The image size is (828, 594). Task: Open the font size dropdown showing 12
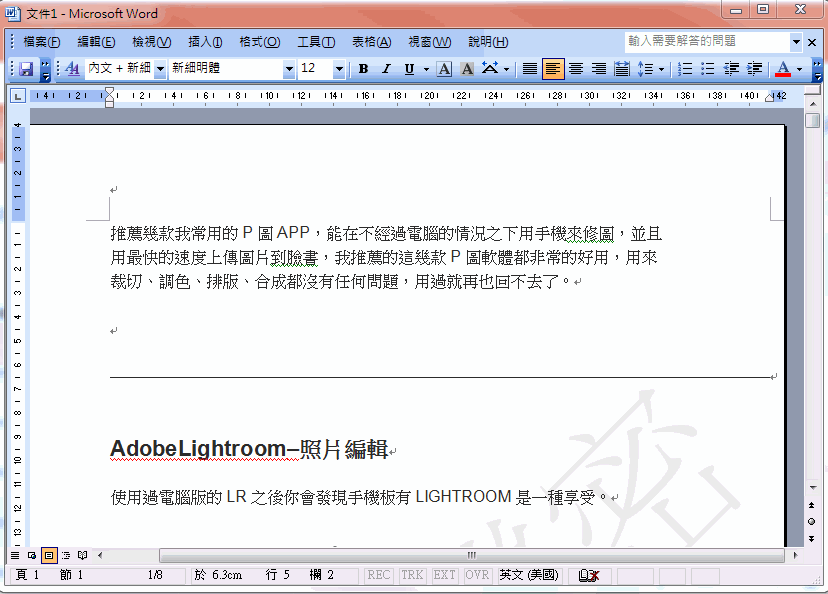[x=339, y=69]
